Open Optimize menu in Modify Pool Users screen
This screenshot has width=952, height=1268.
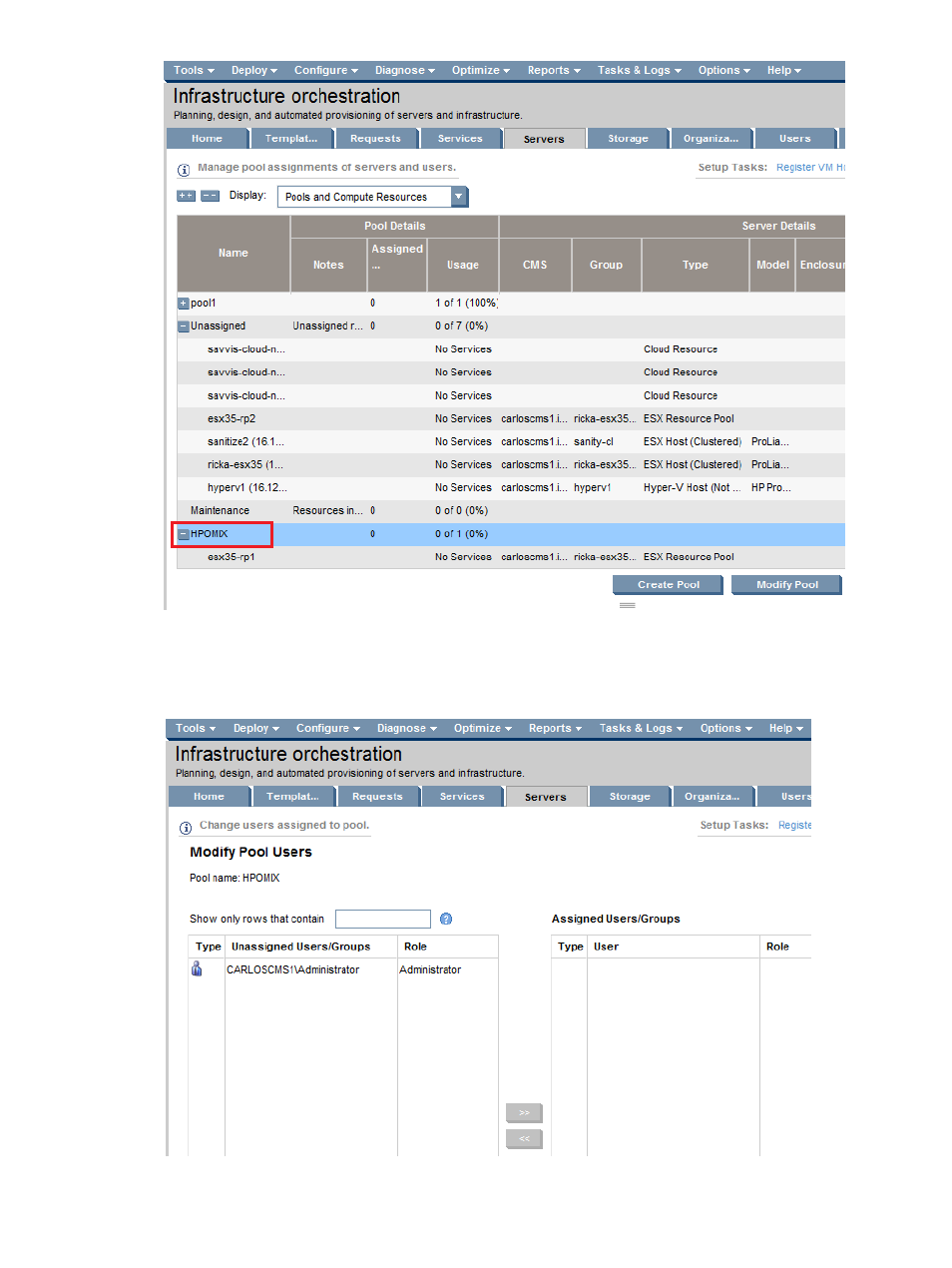pos(483,729)
